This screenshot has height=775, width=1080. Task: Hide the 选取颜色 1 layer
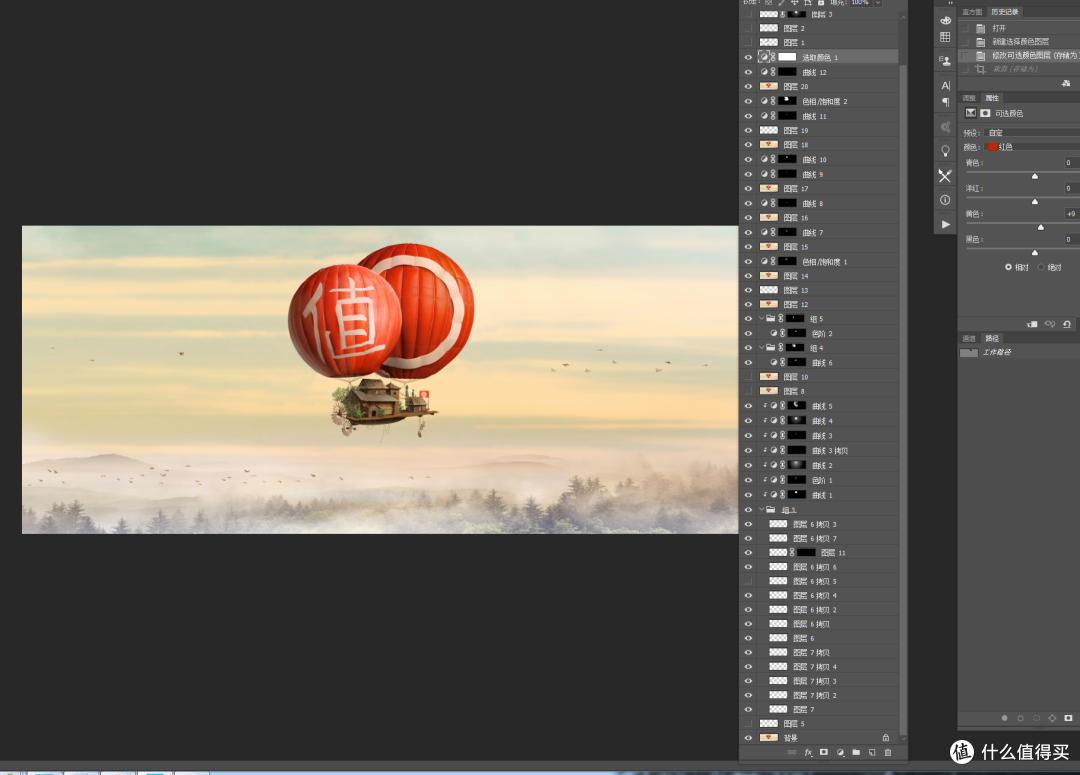(748, 57)
